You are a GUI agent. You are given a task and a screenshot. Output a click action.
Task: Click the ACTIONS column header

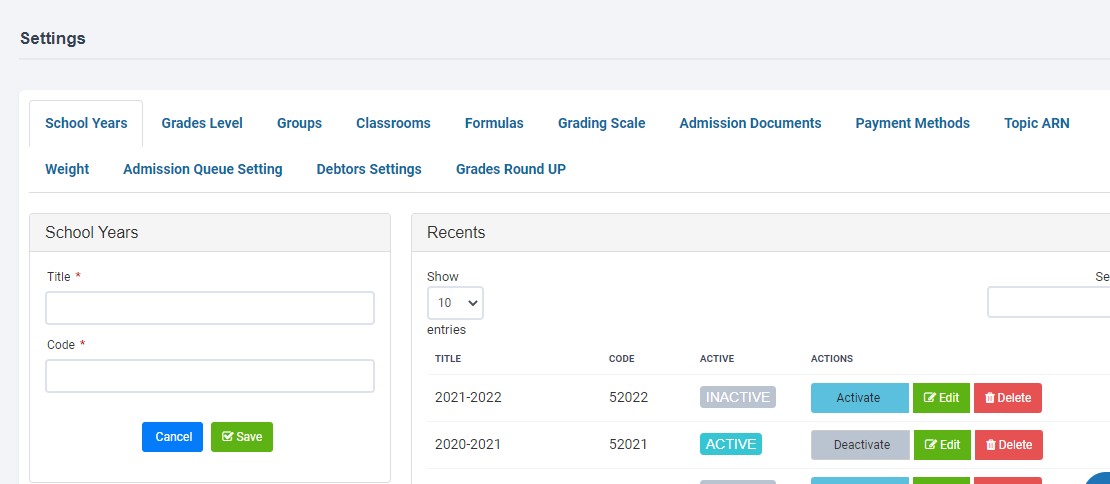pos(832,359)
